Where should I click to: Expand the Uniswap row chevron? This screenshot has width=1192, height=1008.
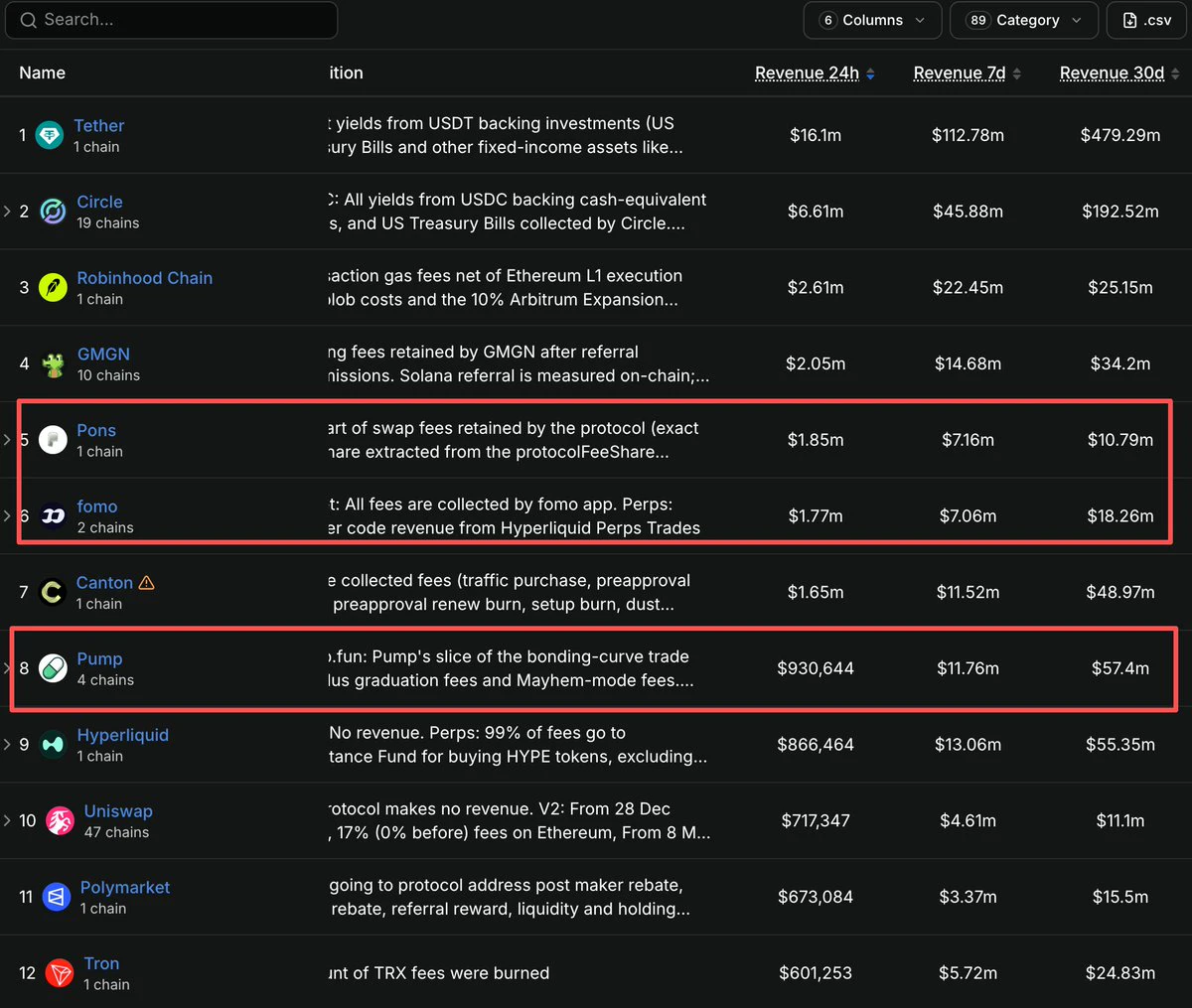(7, 820)
